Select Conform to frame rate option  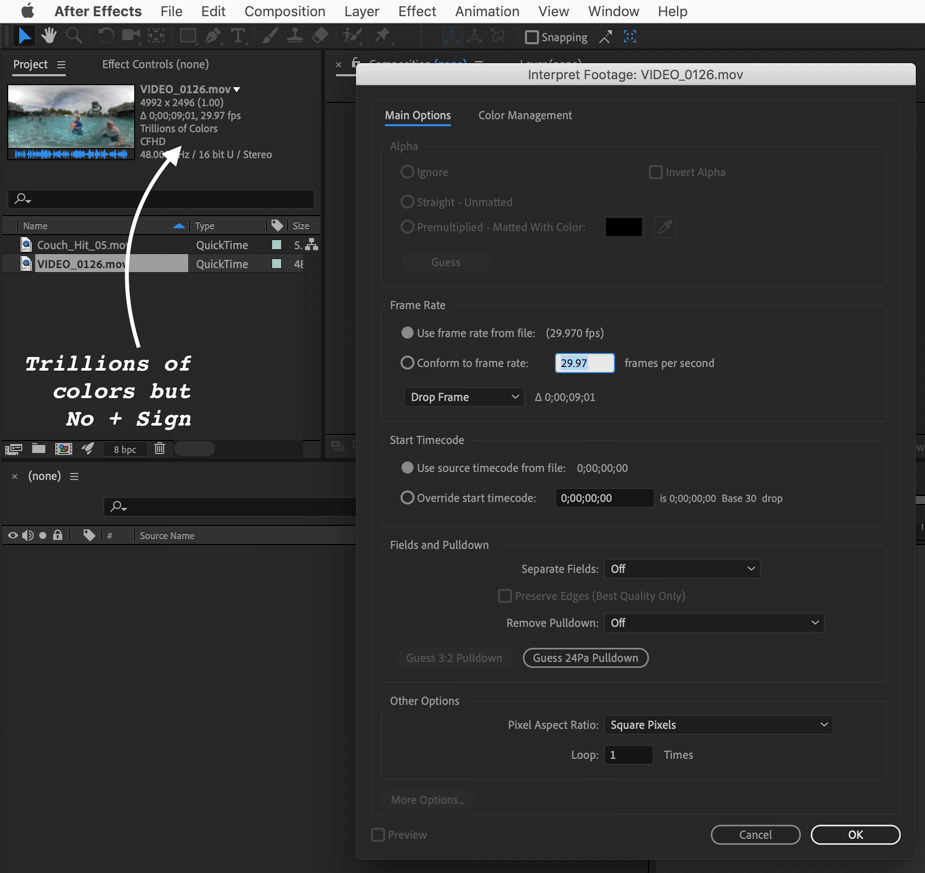click(x=407, y=363)
